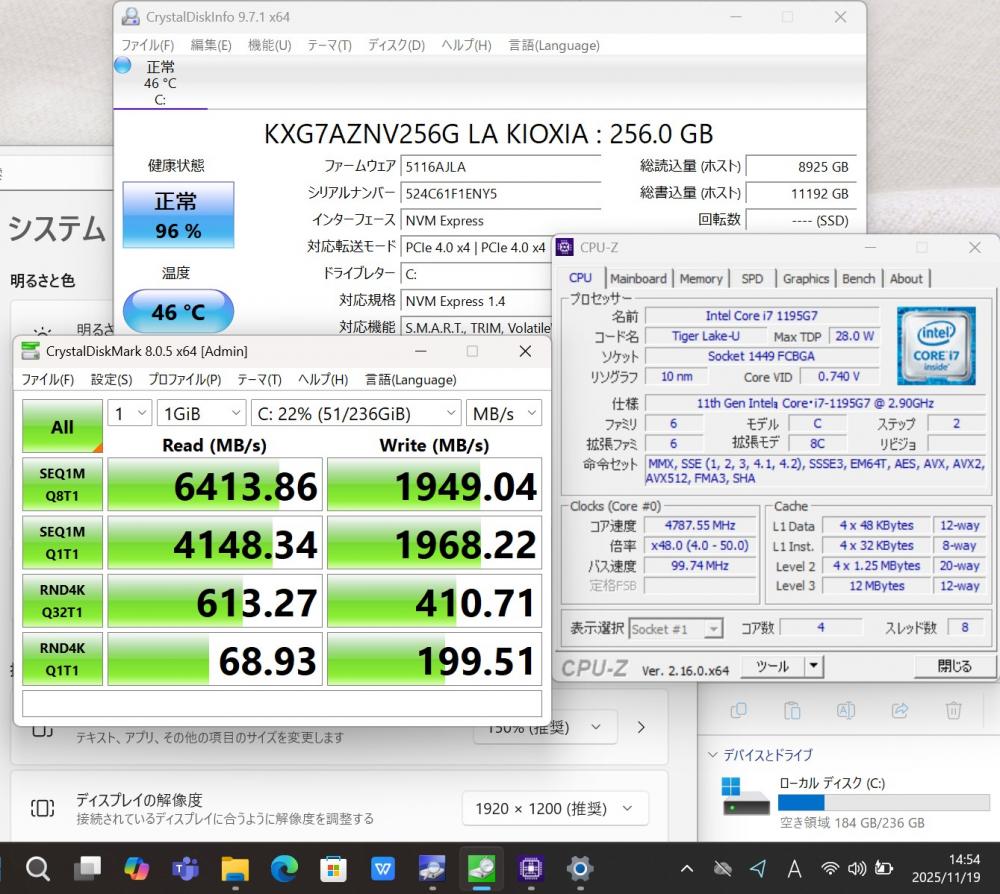Viewport: 1000px width, 894px height.
Task: Open the MB/s unit dropdown
Action: 503,413
